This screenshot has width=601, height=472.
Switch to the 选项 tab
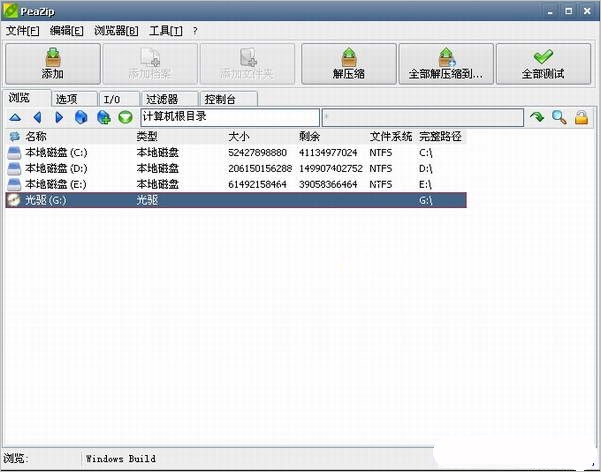pyautogui.click(x=74, y=99)
